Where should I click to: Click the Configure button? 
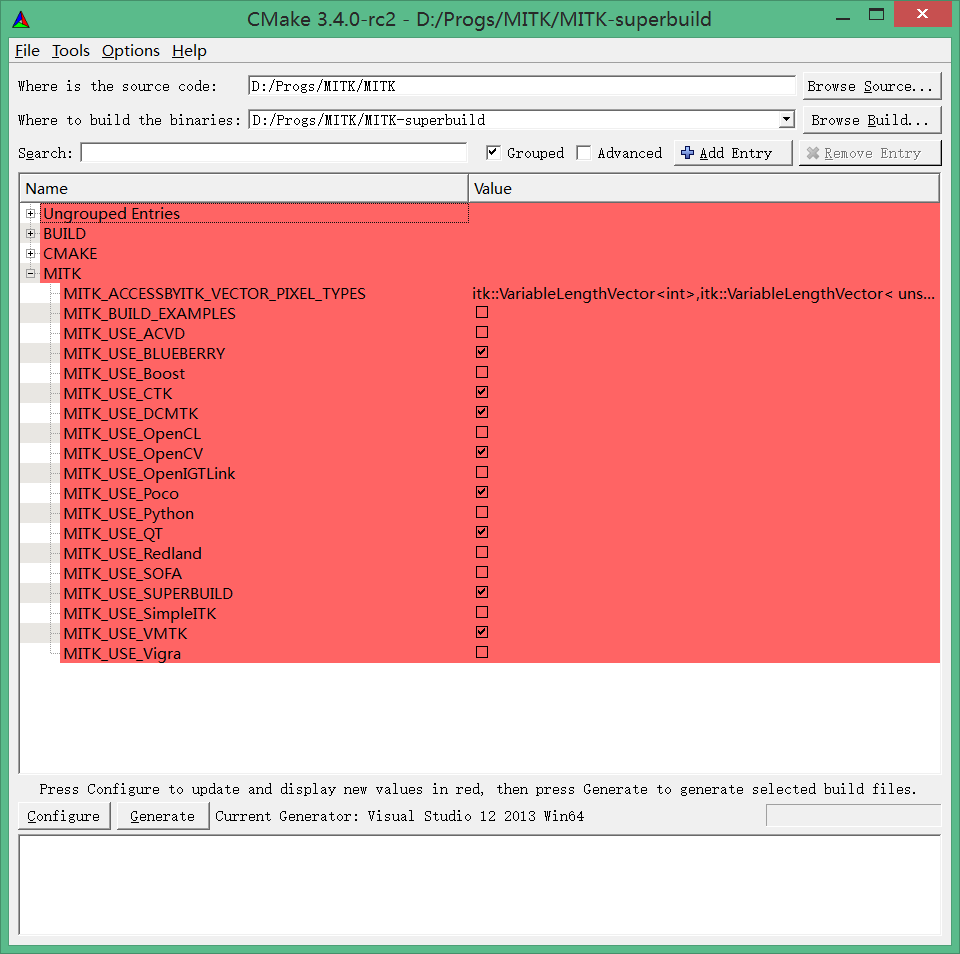click(x=64, y=816)
